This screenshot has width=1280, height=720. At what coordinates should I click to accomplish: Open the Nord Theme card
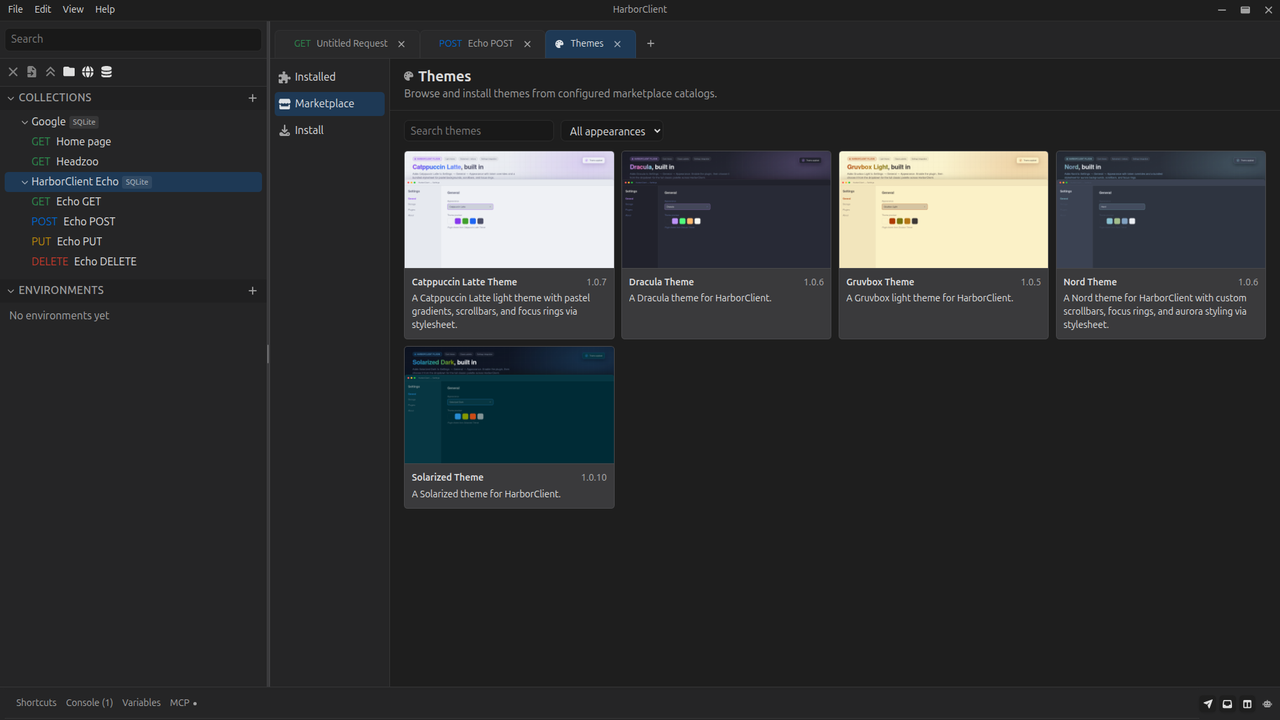point(1161,245)
